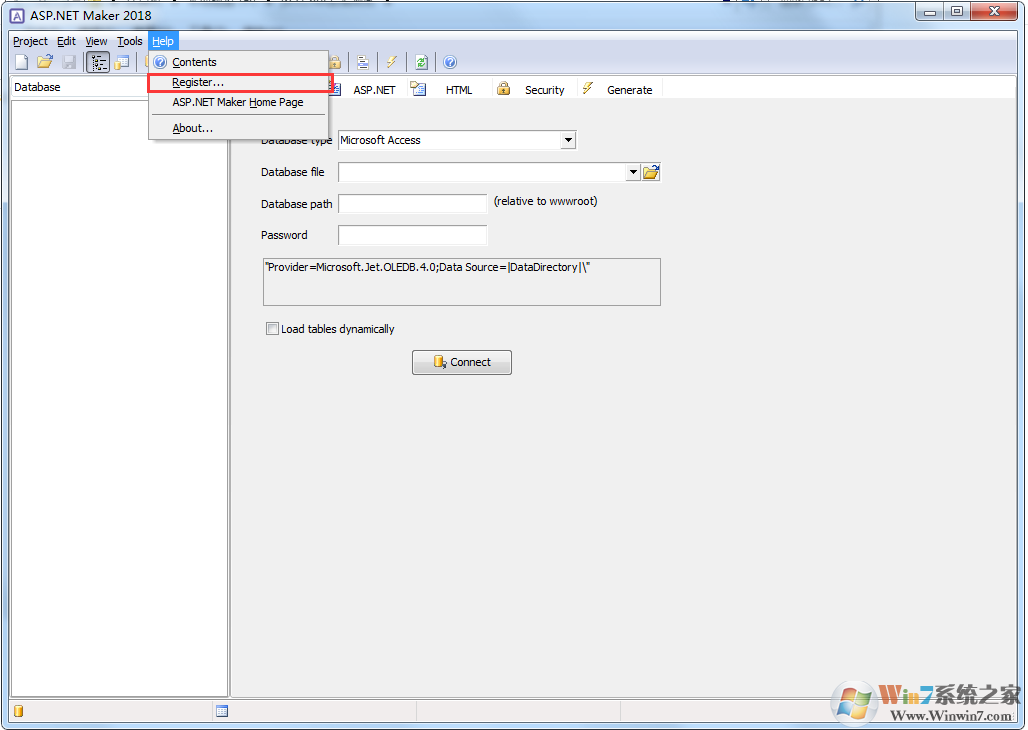Create a new project using toolbar icon
The width and height of the screenshot is (1028, 730).
coord(21,62)
